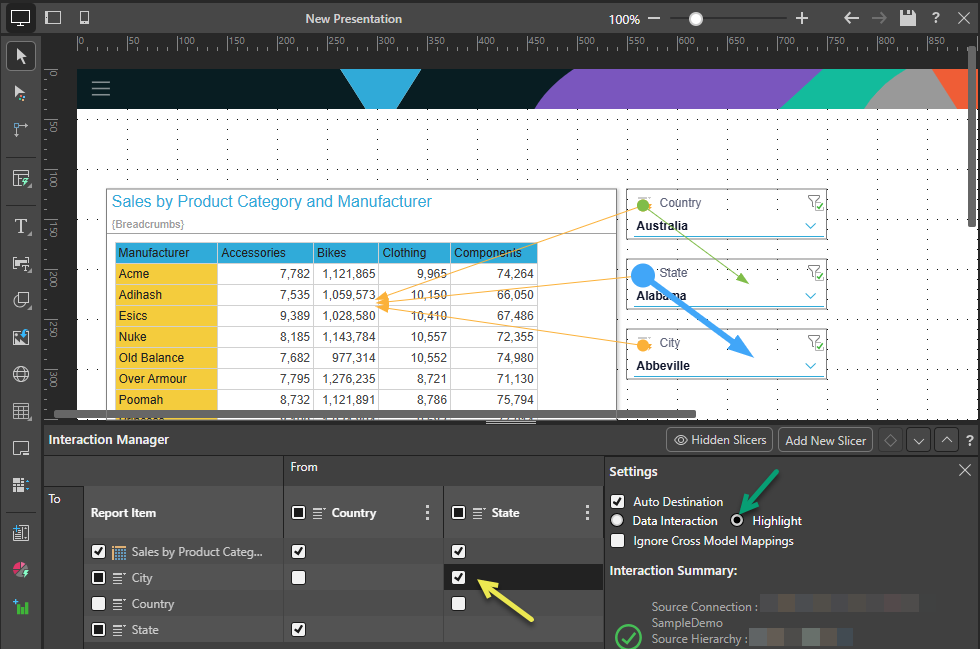Open help question mark in top bar

coord(936,18)
